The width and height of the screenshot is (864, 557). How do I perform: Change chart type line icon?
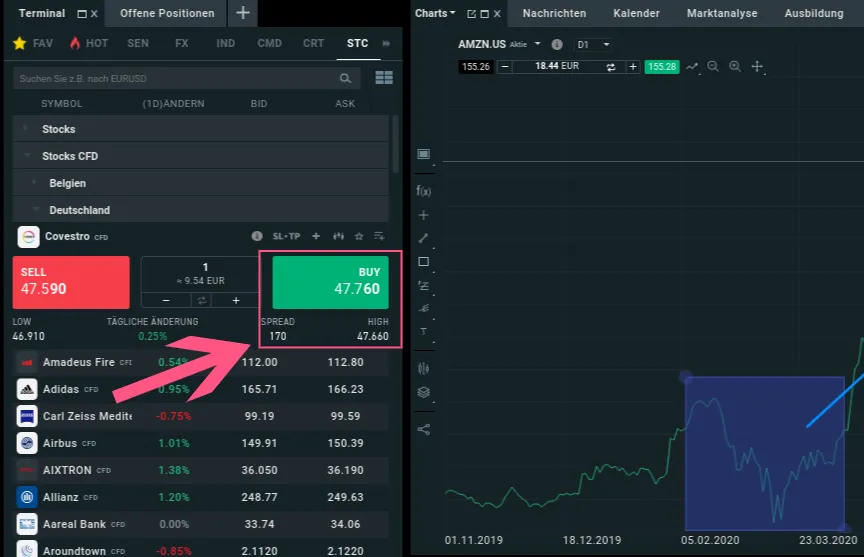coord(692,67)
